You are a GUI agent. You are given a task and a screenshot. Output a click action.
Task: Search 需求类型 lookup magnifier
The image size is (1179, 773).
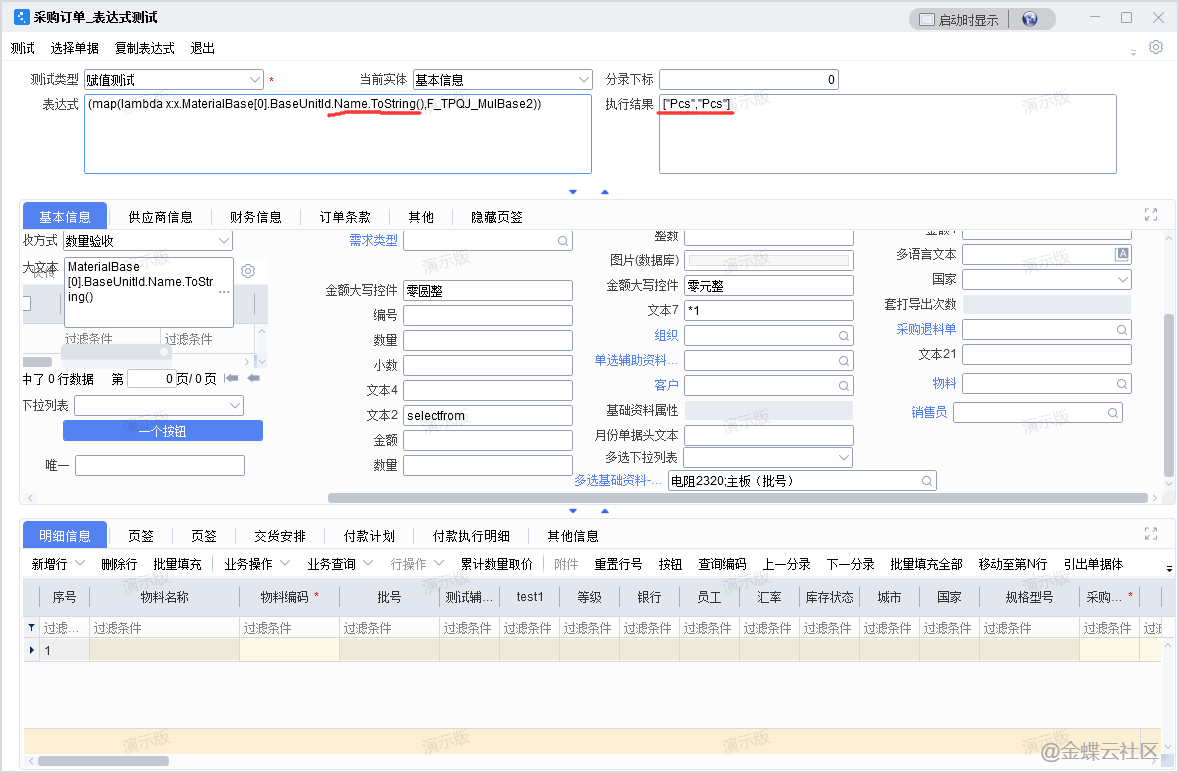562,241
